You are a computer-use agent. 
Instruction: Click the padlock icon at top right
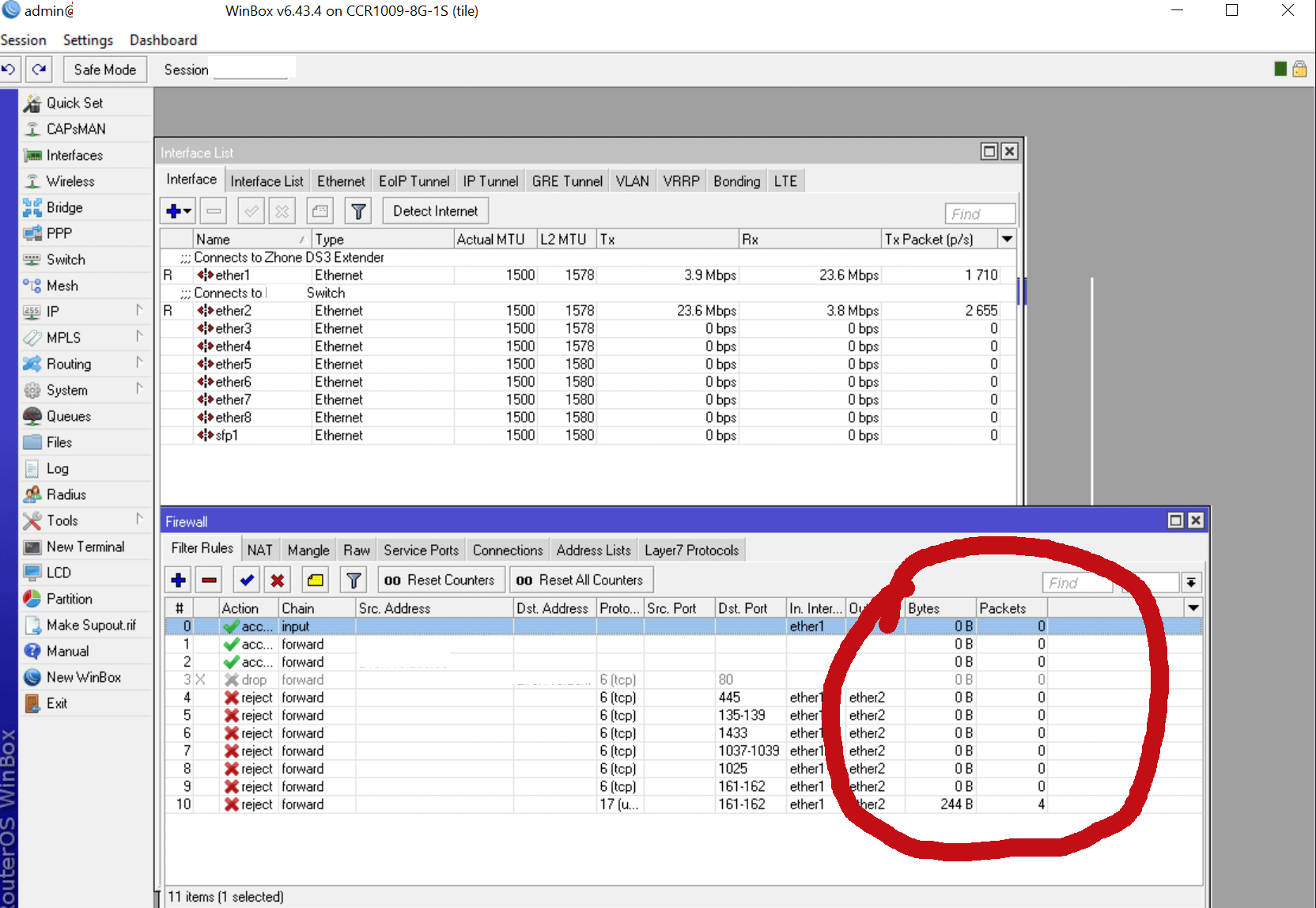tap(1299, 69)
